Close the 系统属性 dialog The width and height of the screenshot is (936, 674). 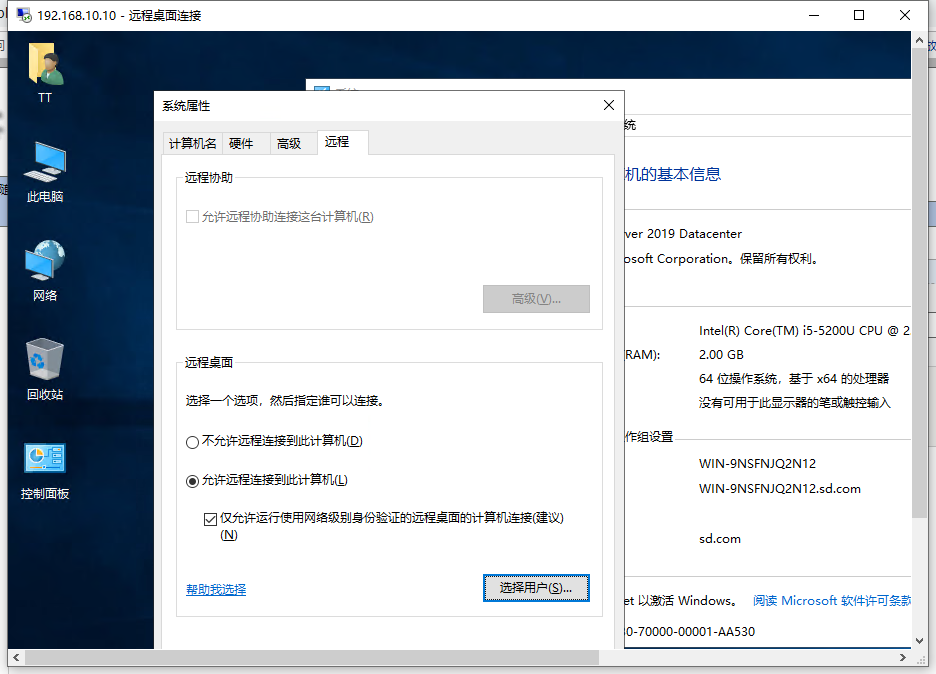pos(609,105)
